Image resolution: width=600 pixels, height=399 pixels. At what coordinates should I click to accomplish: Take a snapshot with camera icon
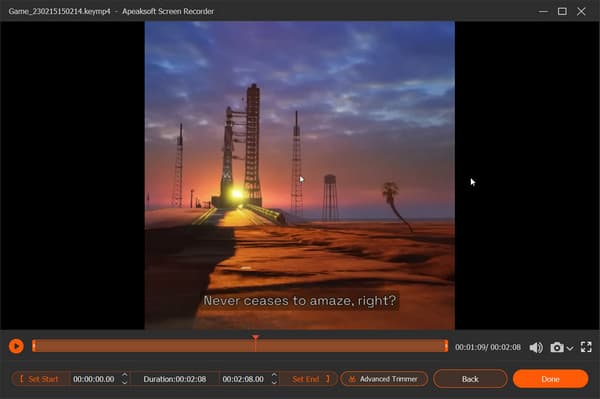coord(557,347)
